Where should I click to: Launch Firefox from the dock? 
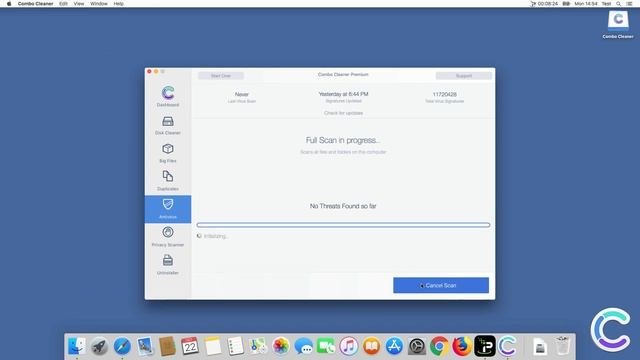pos(462,346)
